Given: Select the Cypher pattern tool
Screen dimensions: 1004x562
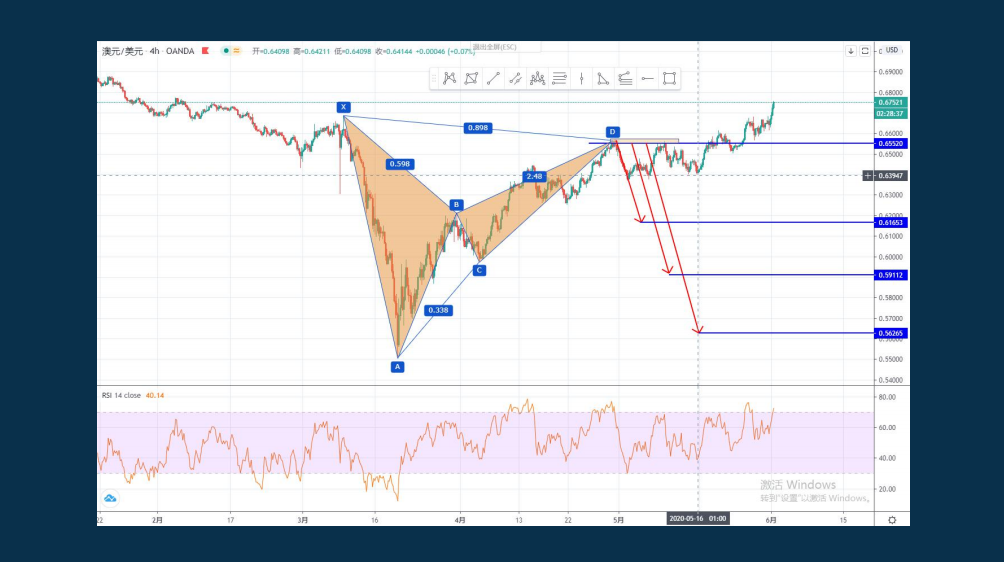Looking at the screenshot, I should pos(471,78).
